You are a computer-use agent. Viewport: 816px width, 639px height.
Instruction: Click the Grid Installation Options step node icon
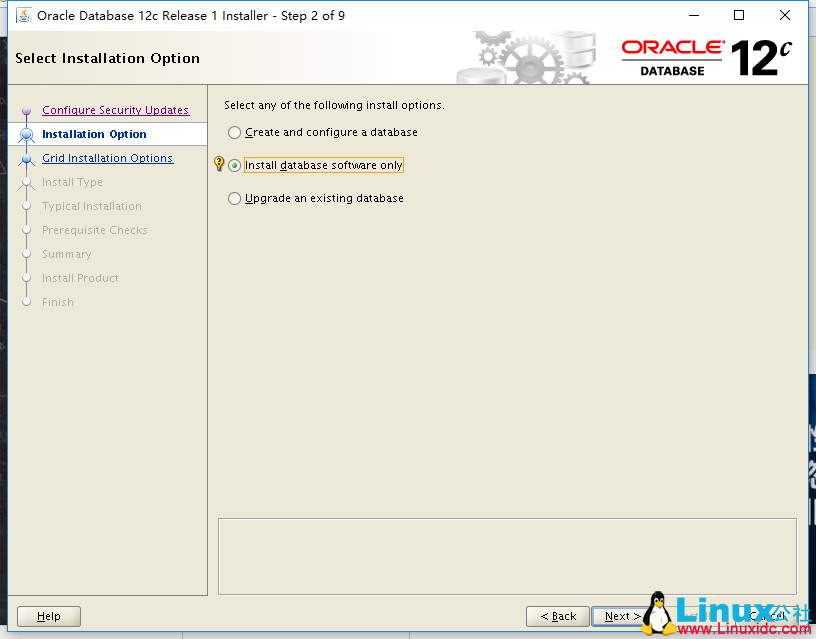26,158
